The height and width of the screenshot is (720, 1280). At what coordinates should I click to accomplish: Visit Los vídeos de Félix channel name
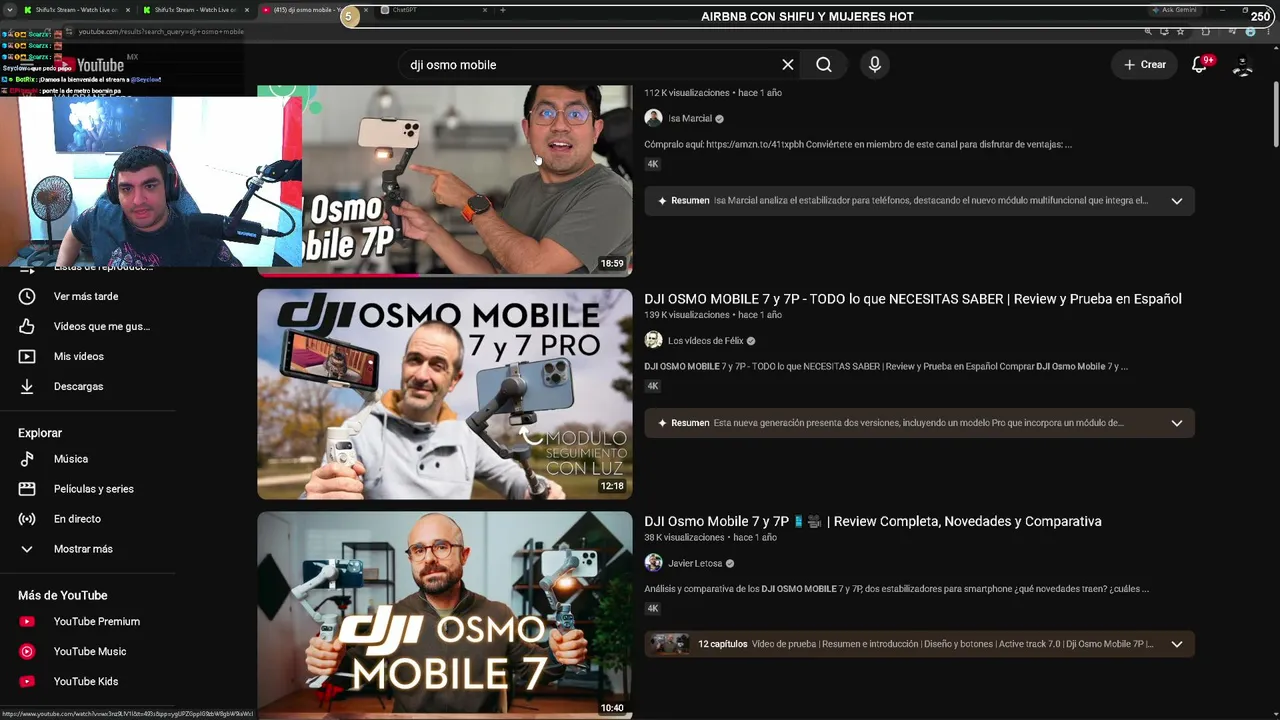pyautogui.click(x=706, y=341)
